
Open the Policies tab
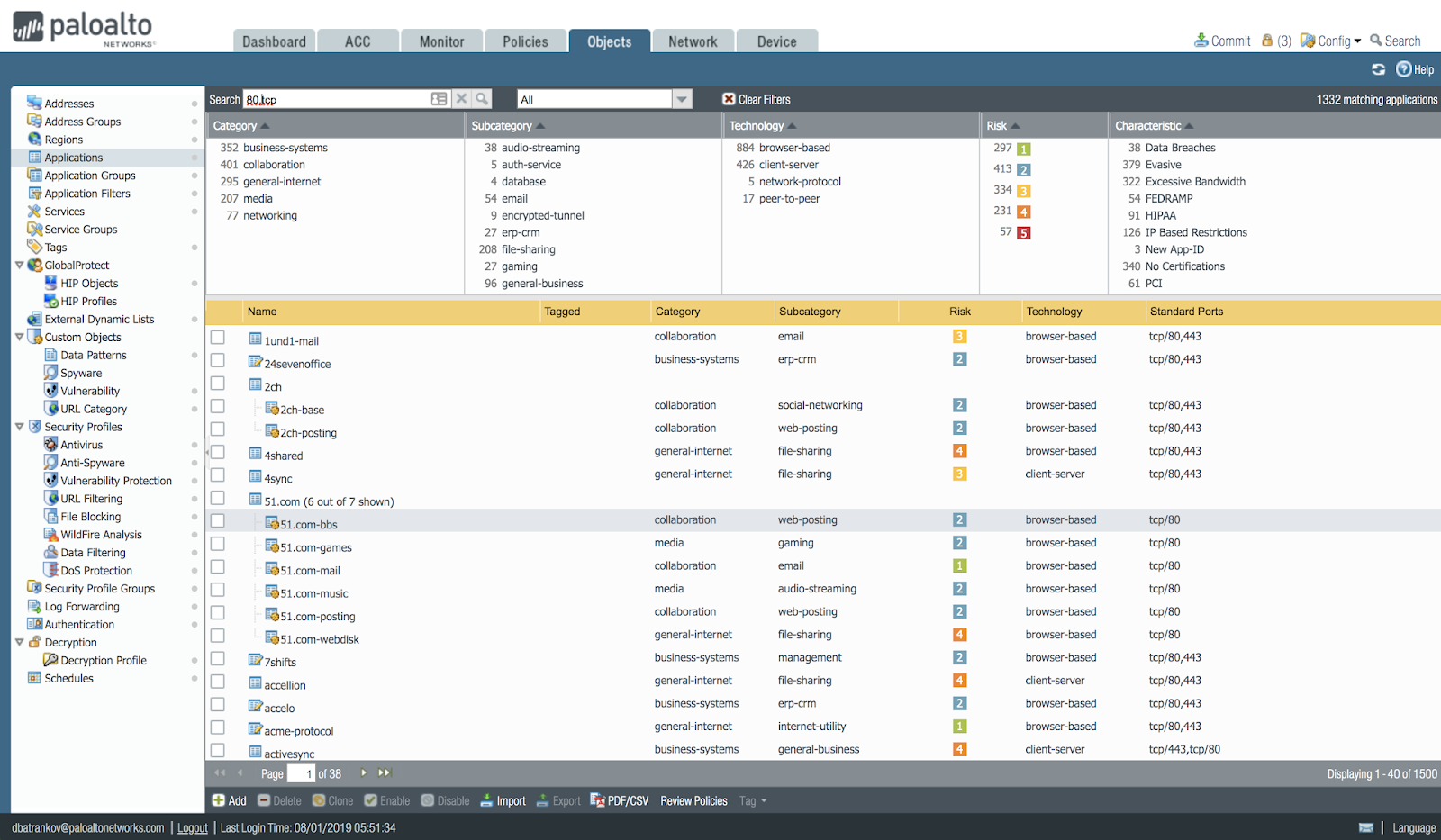[x=525, y=41]
